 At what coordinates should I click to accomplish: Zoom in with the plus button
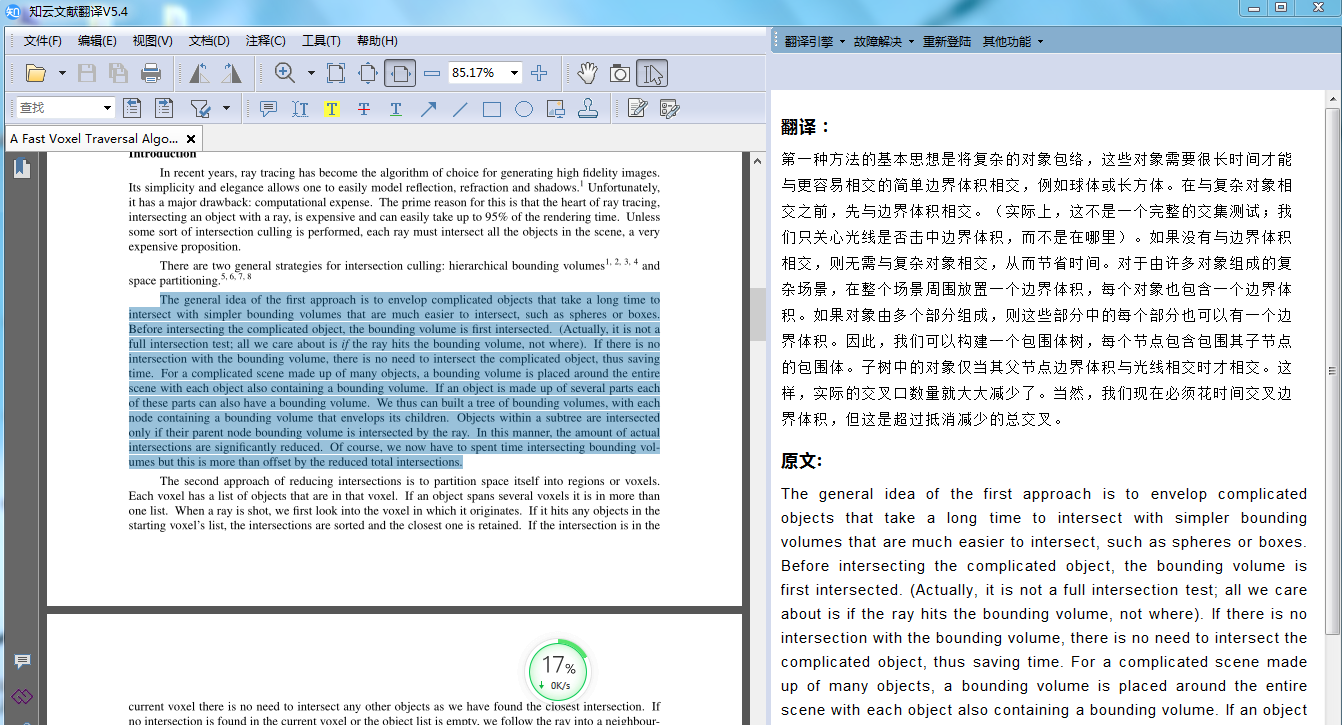pyautogui.click(x=539, y=73)
